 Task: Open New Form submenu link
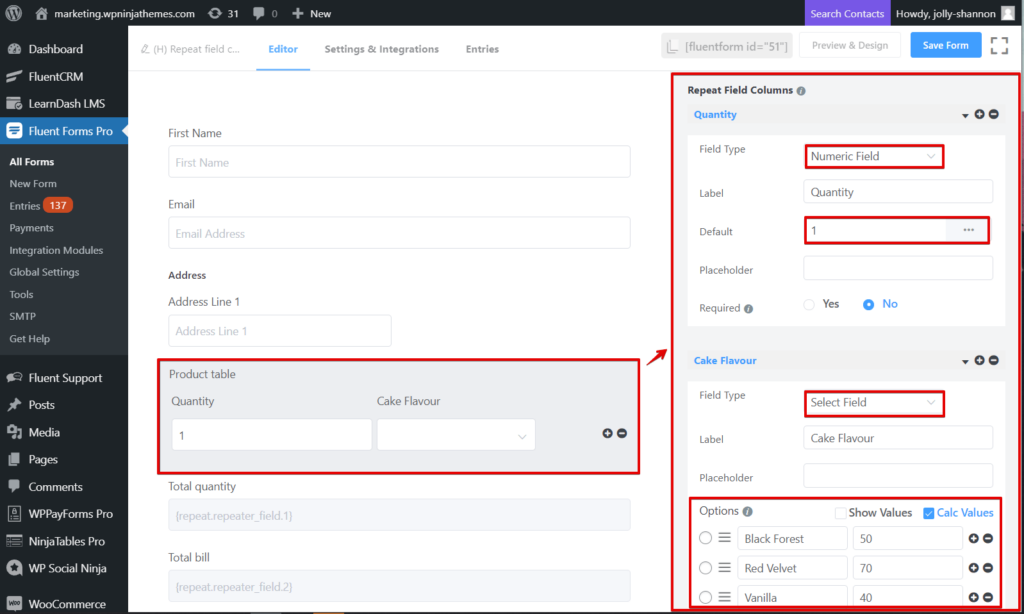[33, 184]
